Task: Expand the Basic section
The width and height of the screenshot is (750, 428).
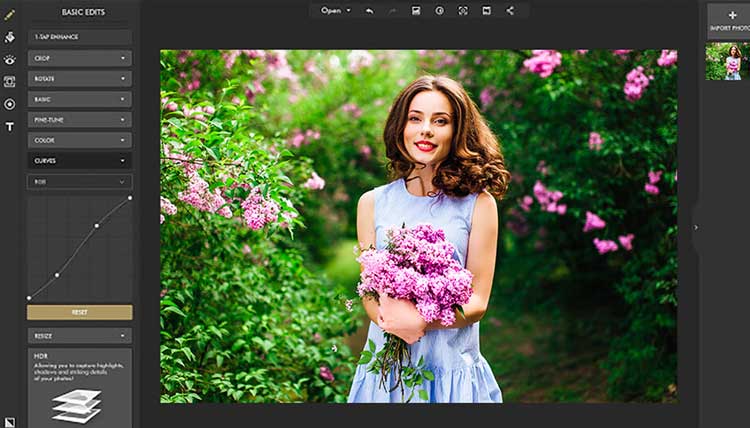Action: pos(80,99)
